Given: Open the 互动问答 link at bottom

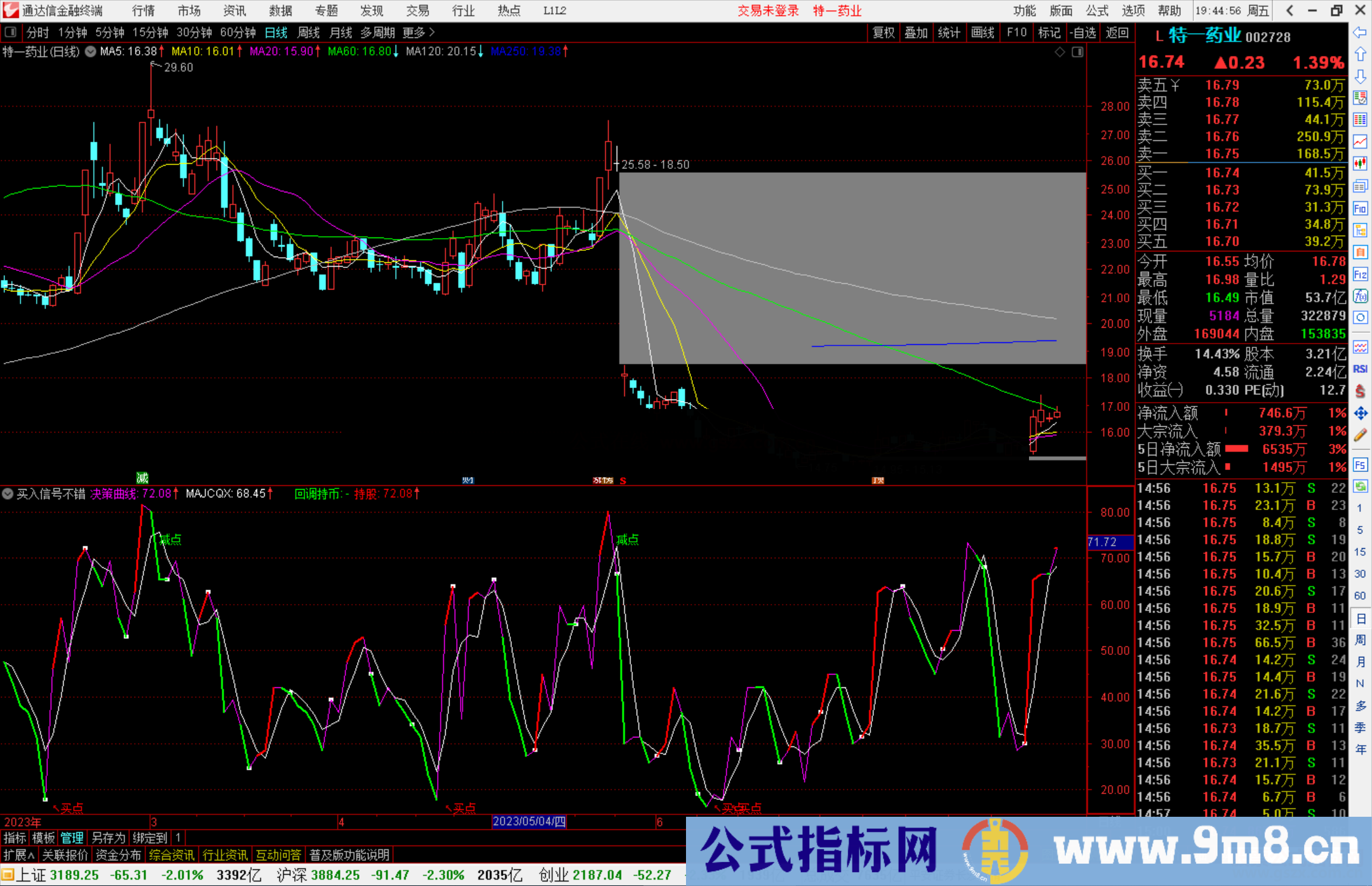Looking at the screenshot, I should (278, 854).
